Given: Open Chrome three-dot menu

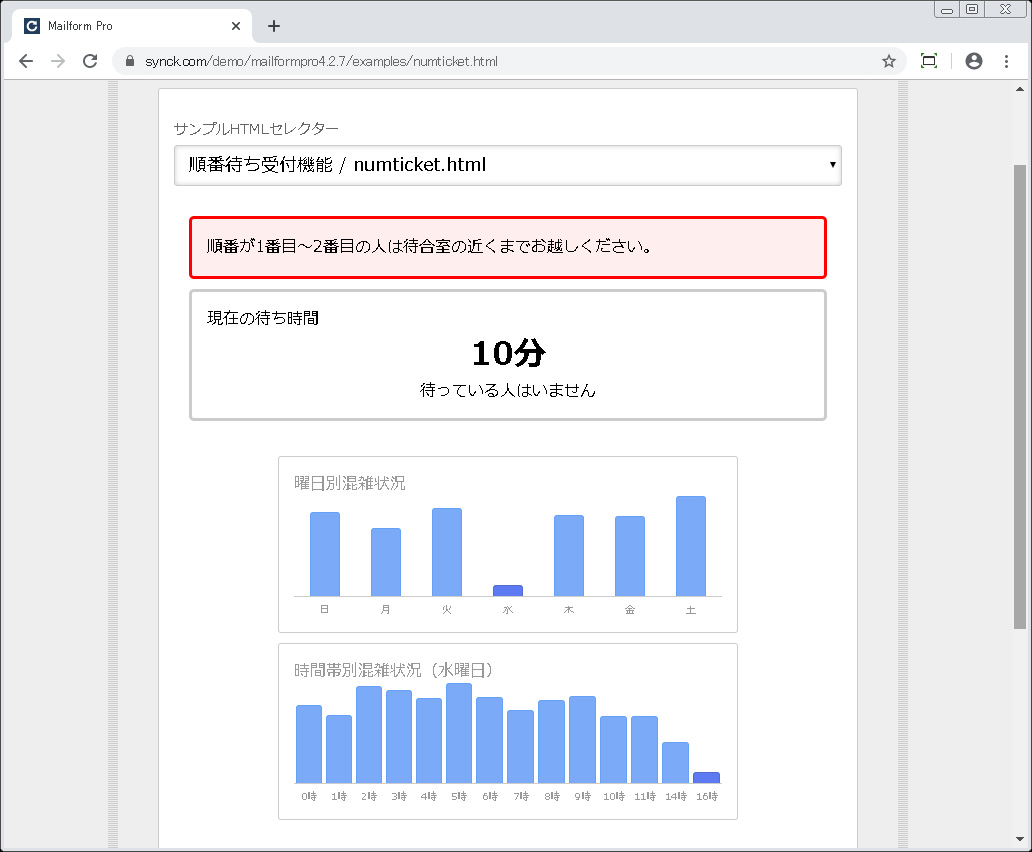Looking at the screenshot, I should click(x=1006, y=61).
